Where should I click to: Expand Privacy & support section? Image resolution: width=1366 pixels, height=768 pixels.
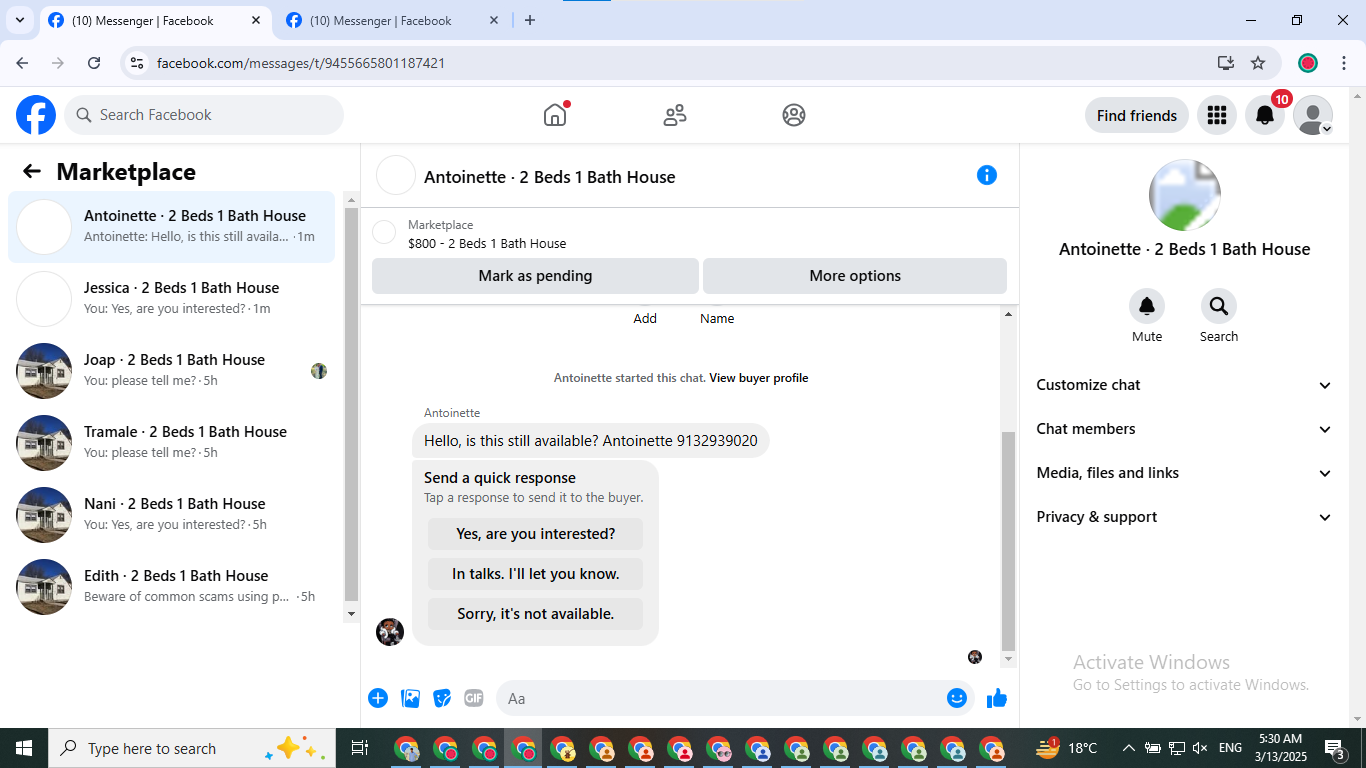pos(1184,517)
